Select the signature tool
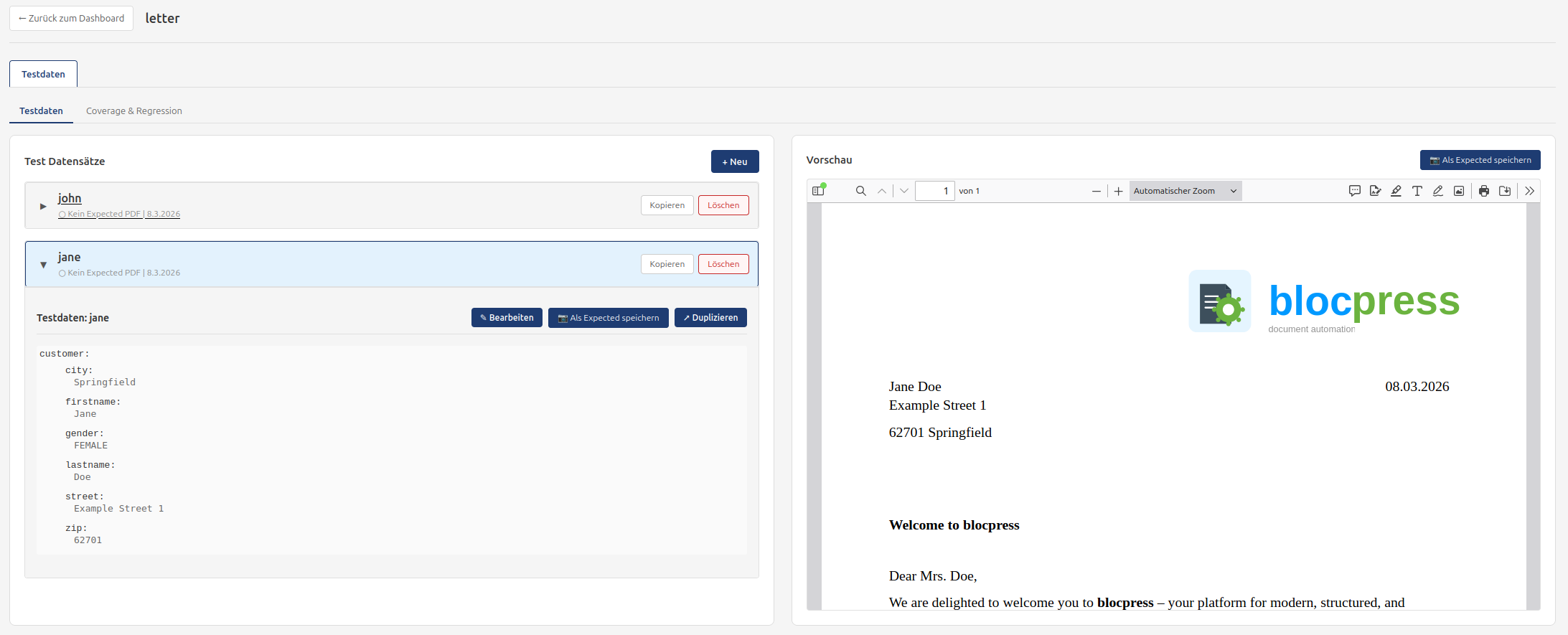 pos(1375,191)
